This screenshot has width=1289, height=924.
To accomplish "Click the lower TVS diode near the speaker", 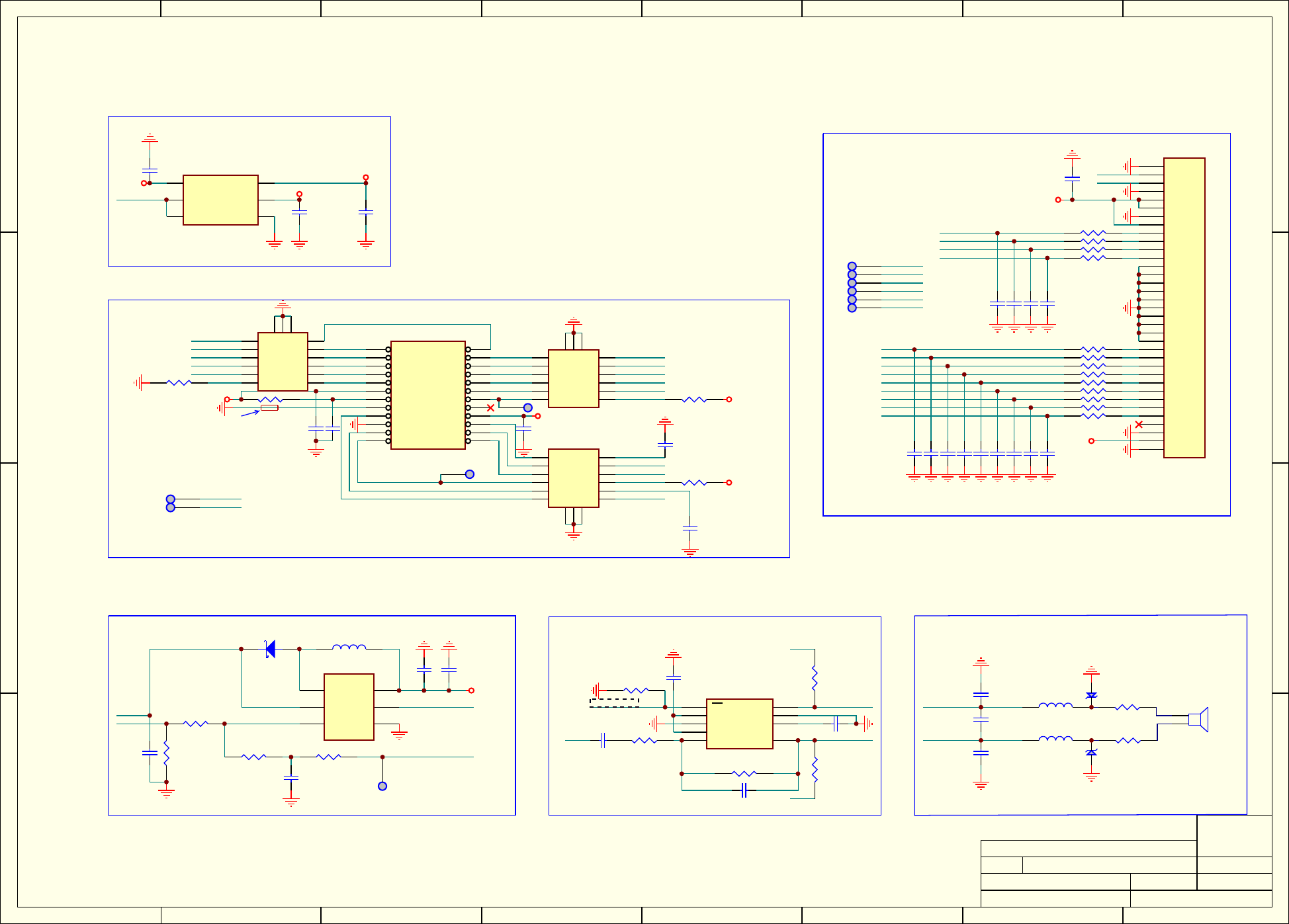I will (x=1091, y=753).
